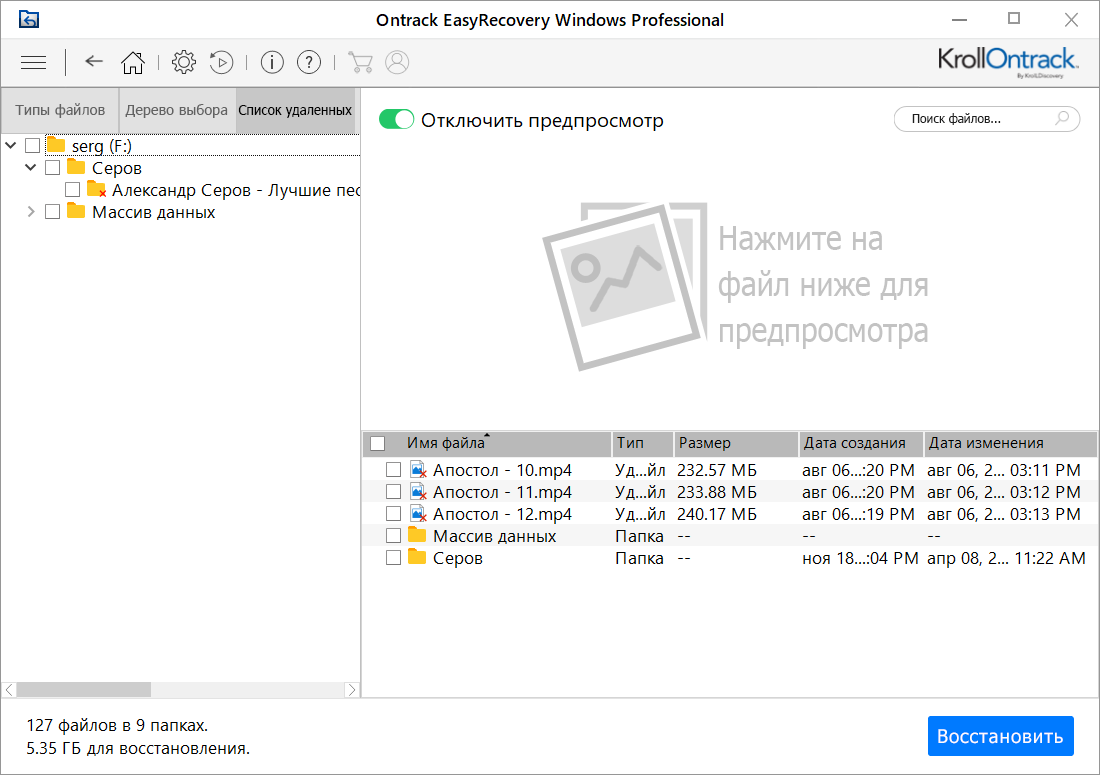This screenshot has width=1100, height=775.
Task: Check the Александр Серов folder checkbox
Action: (x=72, y=190)
